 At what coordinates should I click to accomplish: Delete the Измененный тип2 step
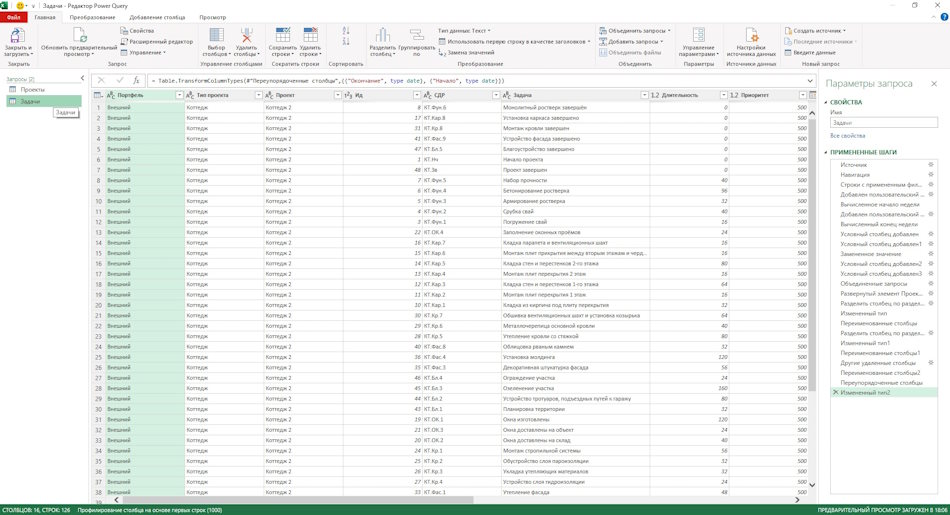pyautogui.click(x=835, y=393)
